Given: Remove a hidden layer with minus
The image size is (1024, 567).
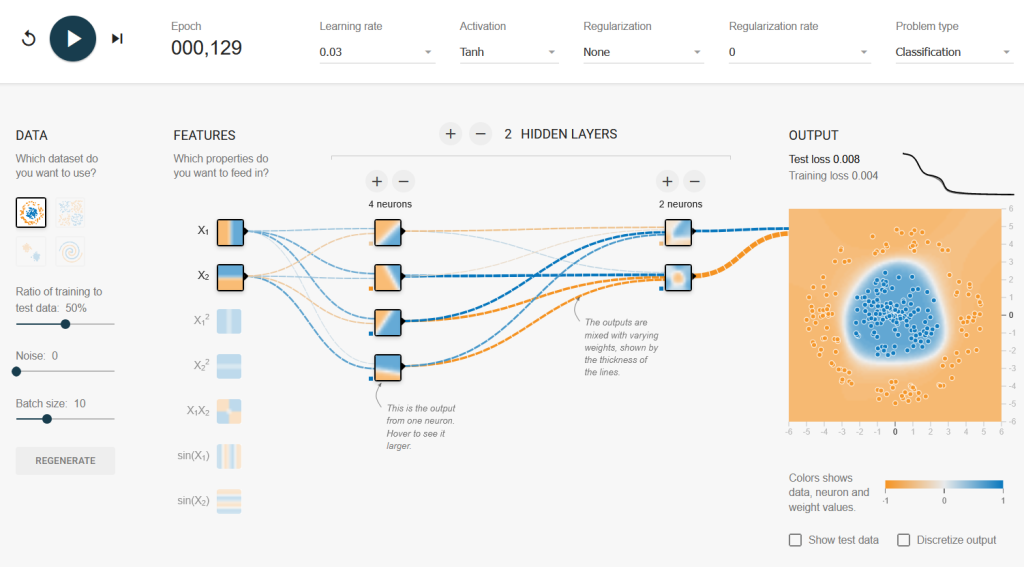Looking at the screenshot, I should coord(480,134).
